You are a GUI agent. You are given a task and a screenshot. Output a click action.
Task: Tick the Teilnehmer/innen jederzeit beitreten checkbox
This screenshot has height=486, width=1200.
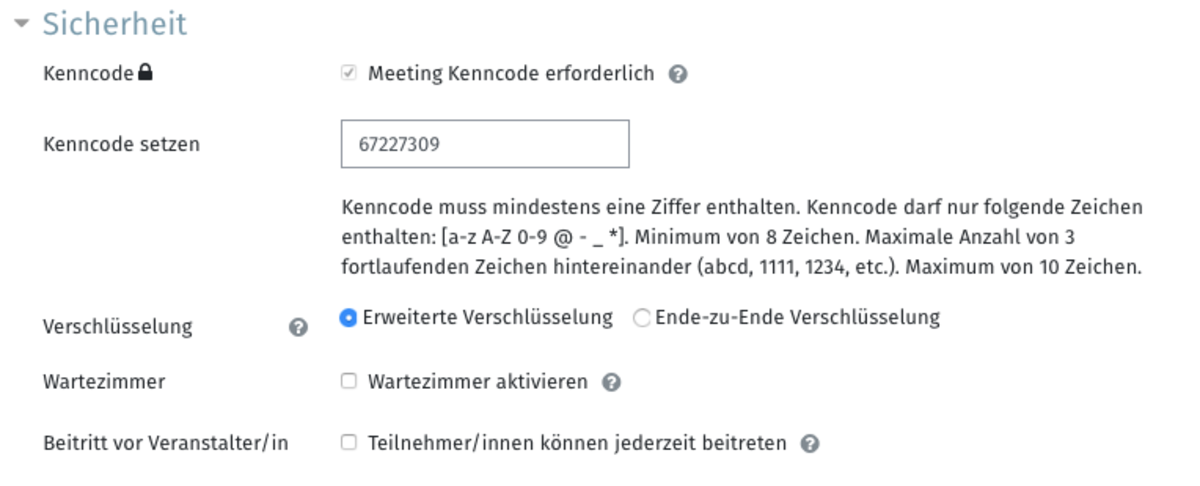349,442
